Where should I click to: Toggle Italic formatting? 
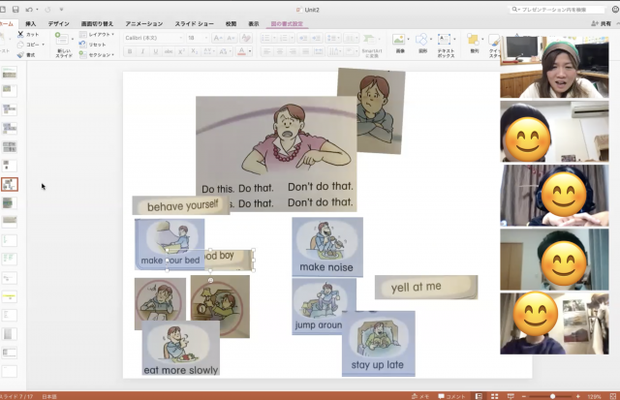pyautogui.click(x=143, y=51)
